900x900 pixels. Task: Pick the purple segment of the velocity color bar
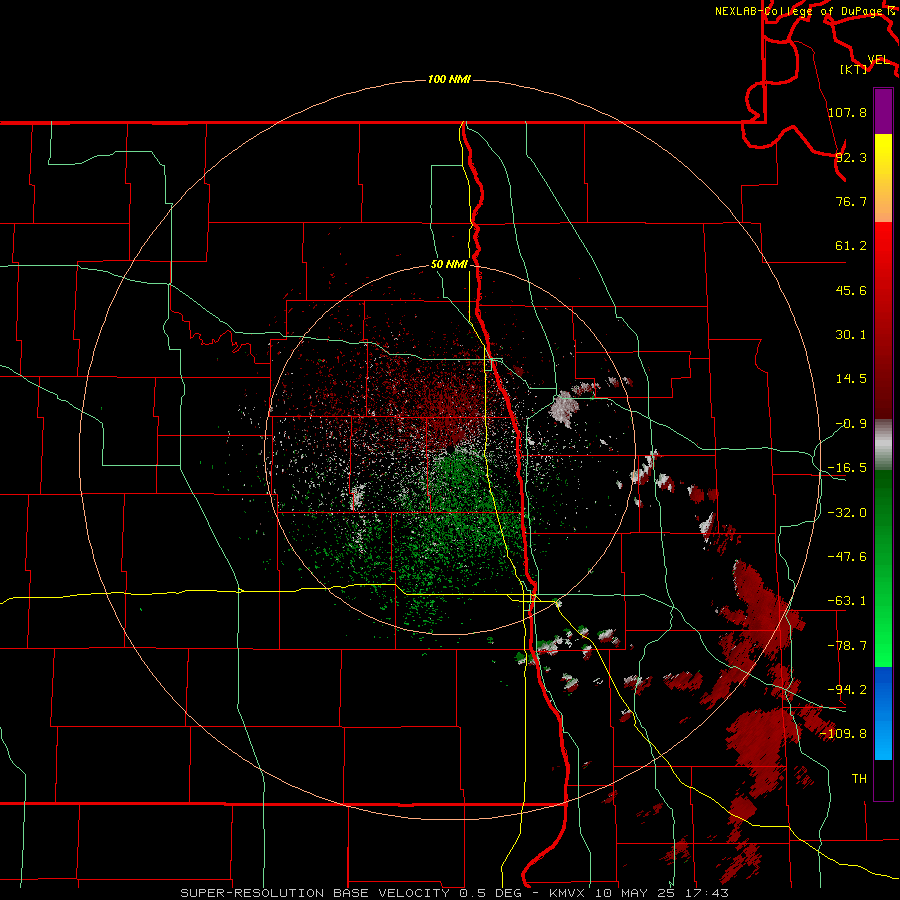tap(883, 111)
